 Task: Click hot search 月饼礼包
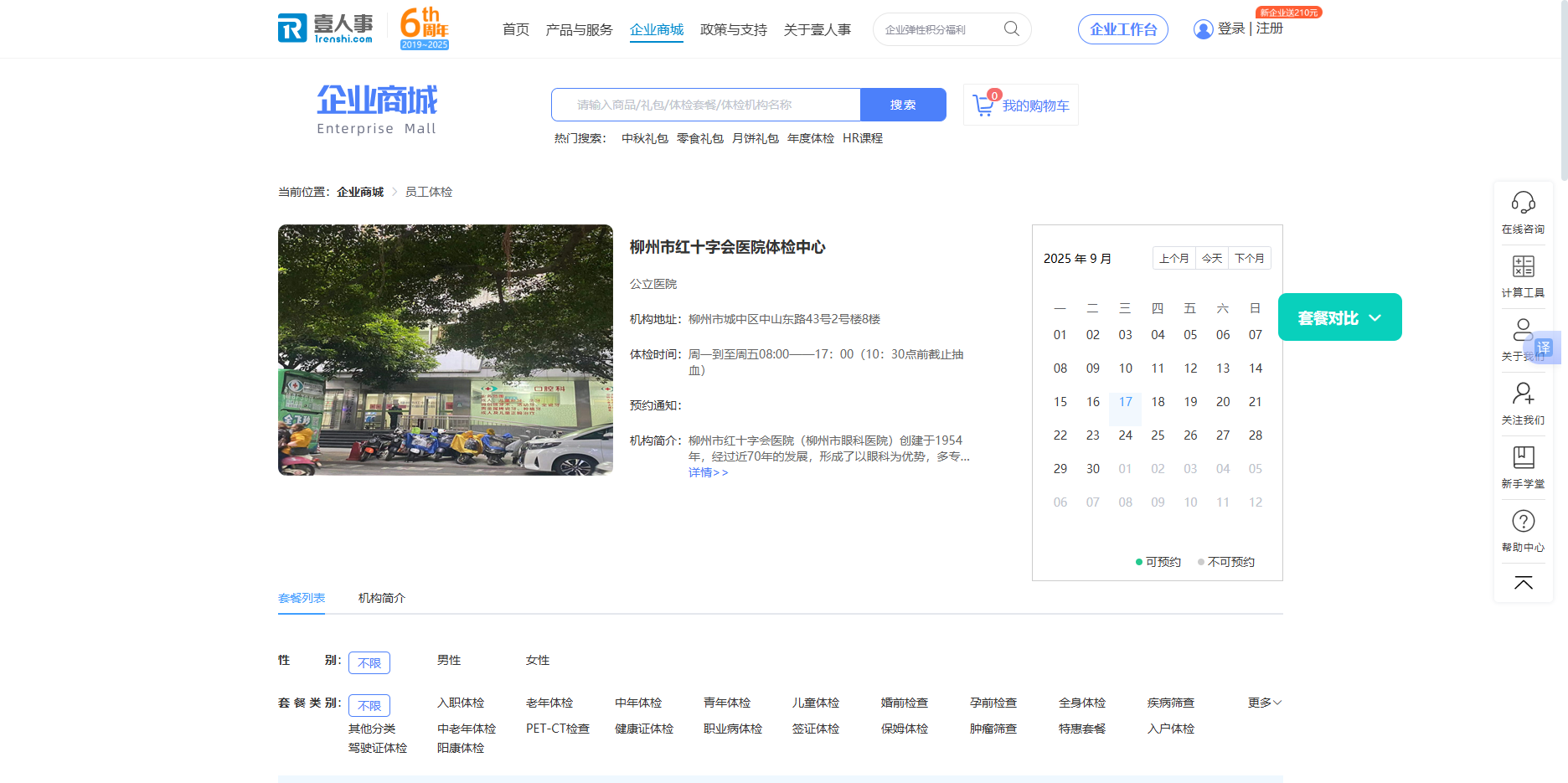click(756, 138)
